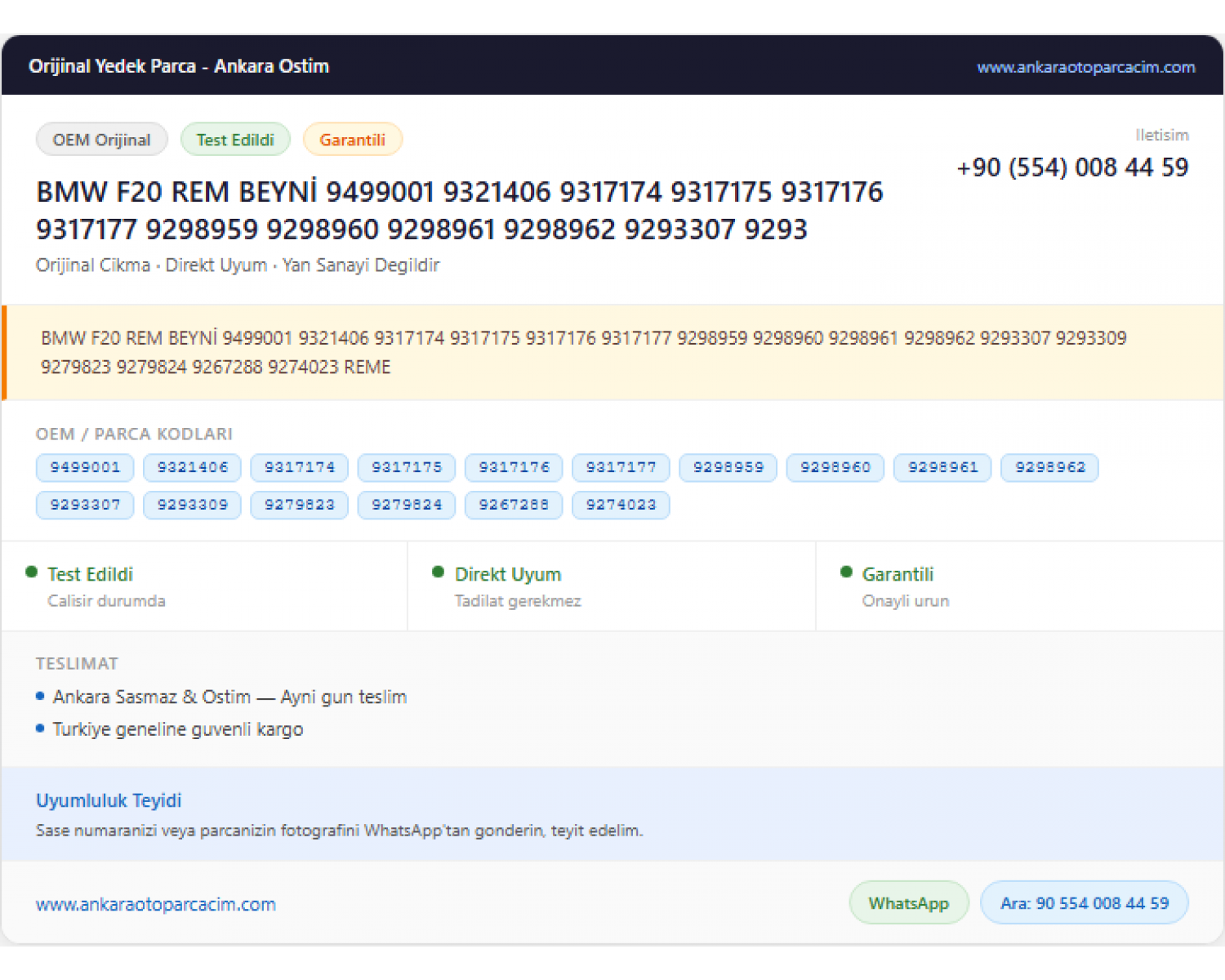The height and width of the screenshot is (980, 1225).
Task: Select part code chip 9298959
Action: coord(728,467)
